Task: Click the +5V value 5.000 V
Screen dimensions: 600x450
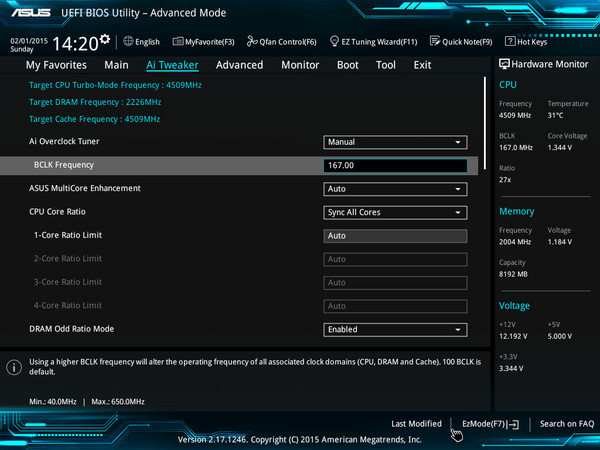Action: 559,336
